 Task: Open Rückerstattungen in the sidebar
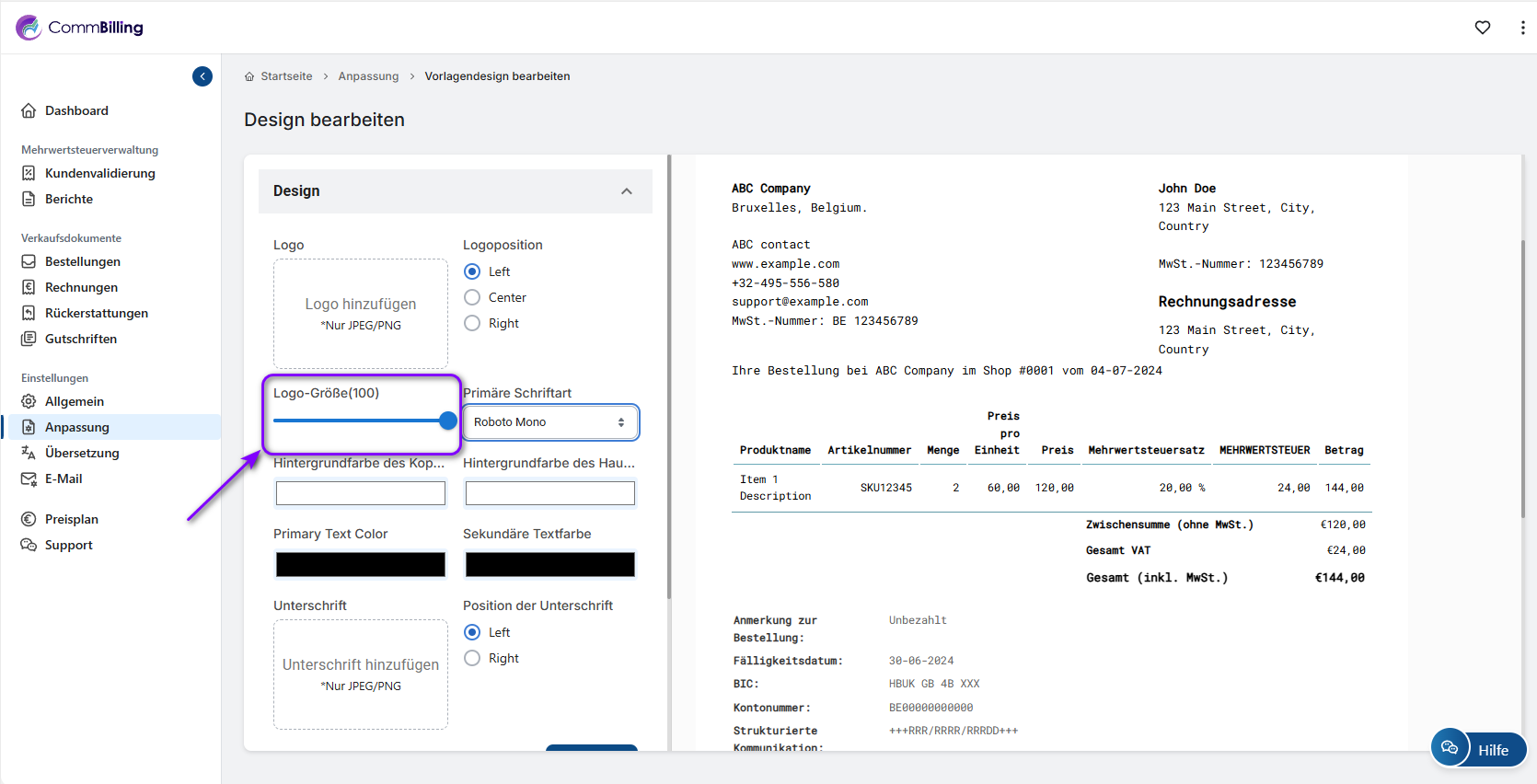pyautogui.click(x=97, y=313)
